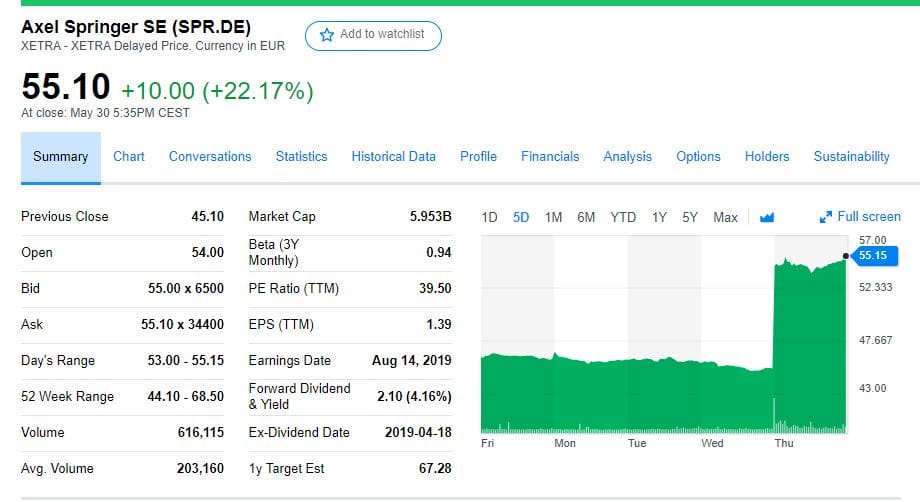920x502 pixels.
Task: Select the YTD chart range
Action: point(623,218)
